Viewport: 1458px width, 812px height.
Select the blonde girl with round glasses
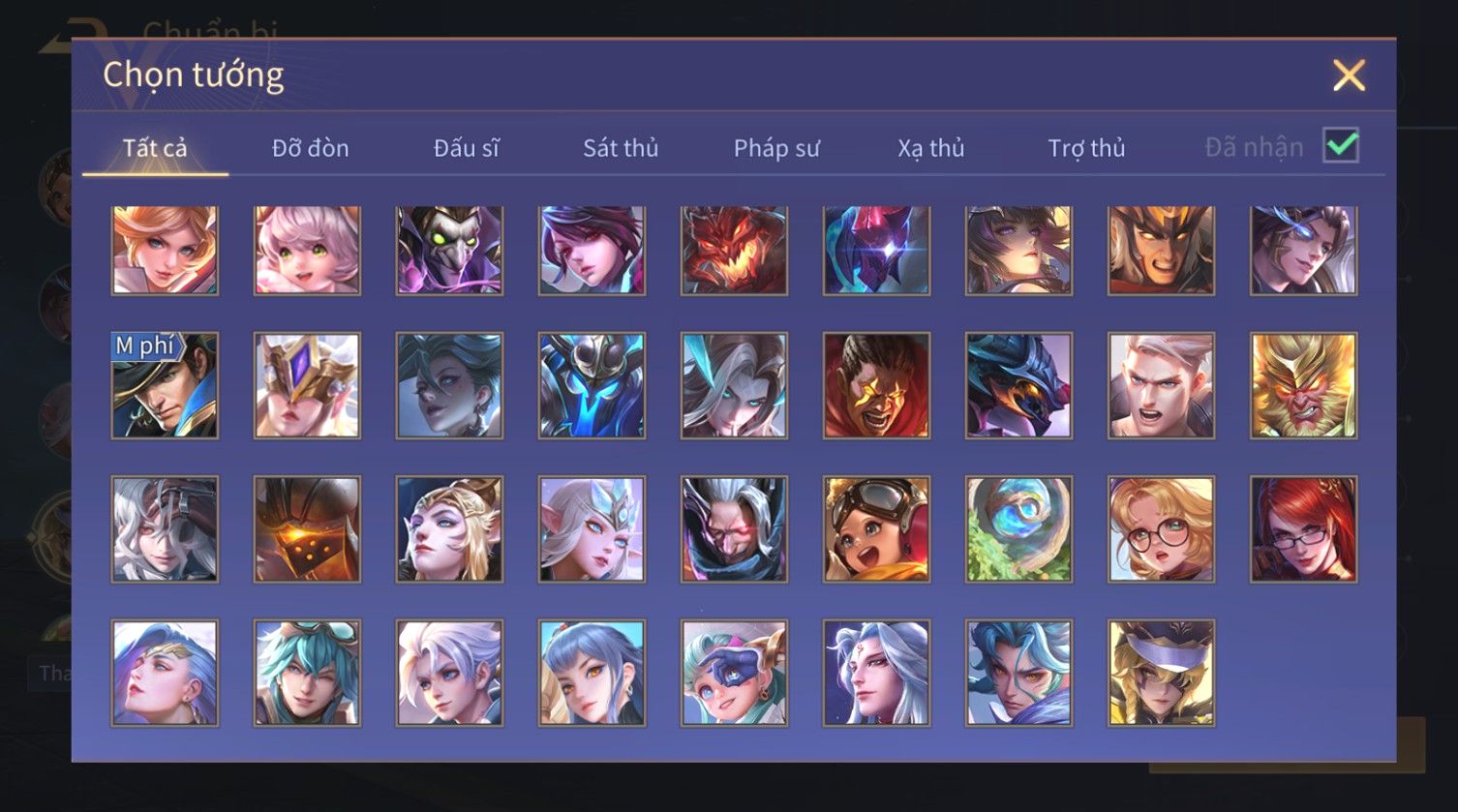[x=1161, y=529]
